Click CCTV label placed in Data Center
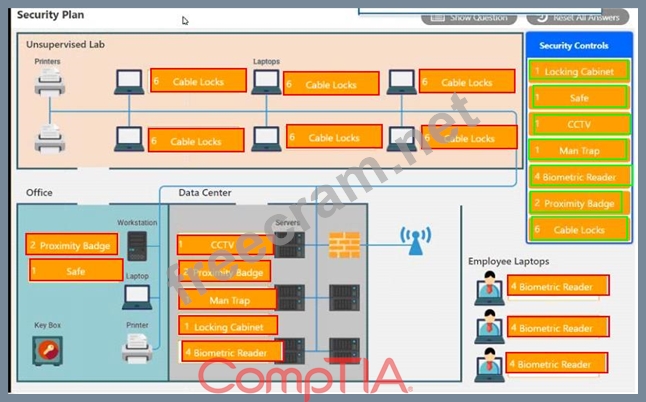This screenshot has width=646, height=402. click(225, 245)
